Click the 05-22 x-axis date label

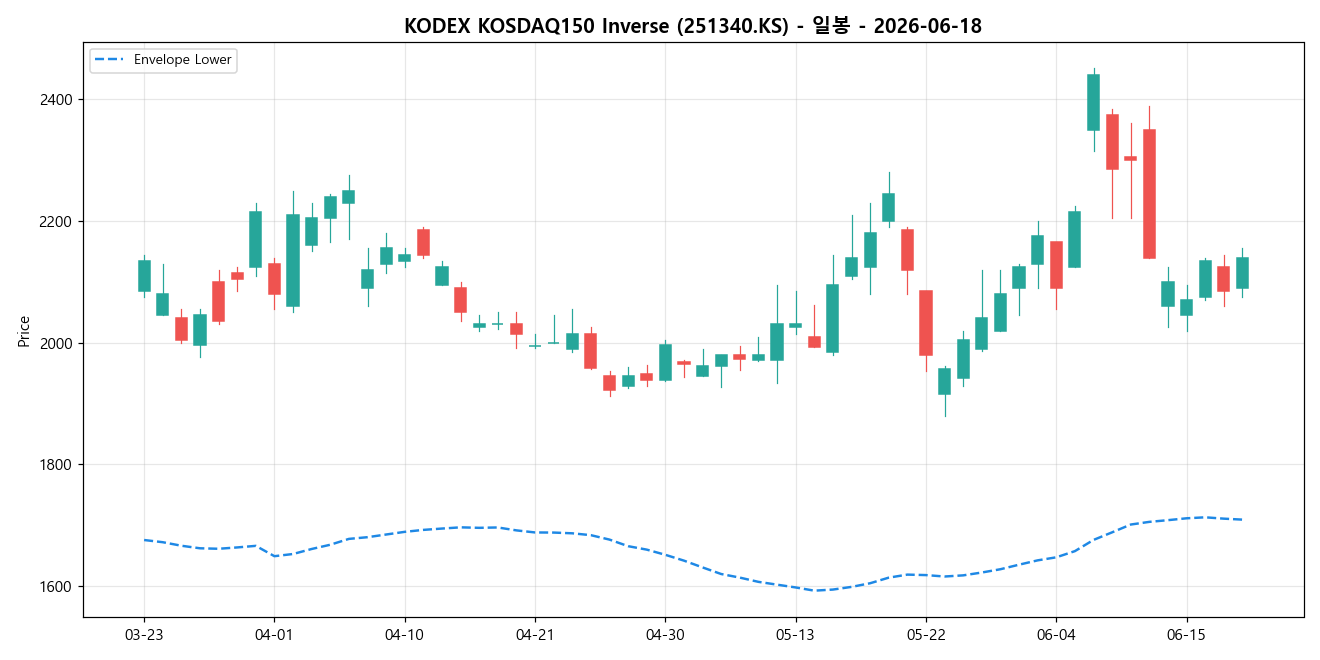(926, 634)
